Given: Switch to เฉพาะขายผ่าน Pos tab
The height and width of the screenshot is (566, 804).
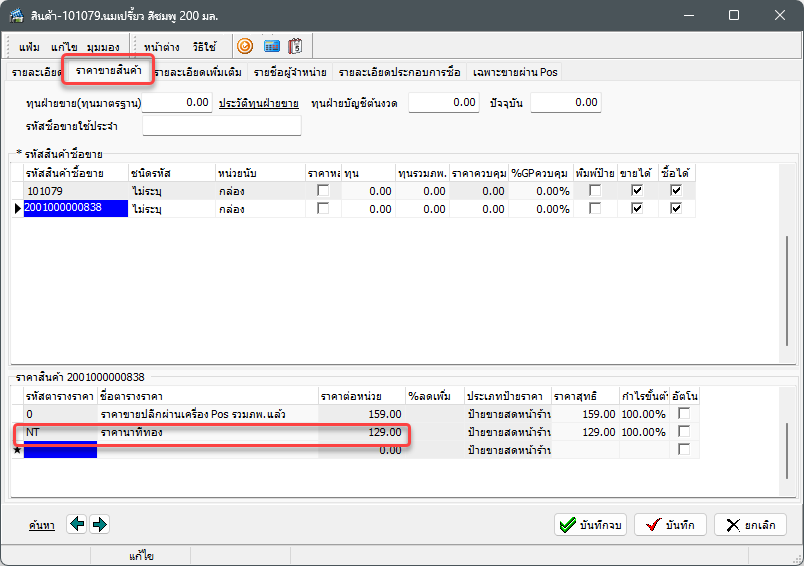Looking at the screenshot, I should [x=515, y=73].
